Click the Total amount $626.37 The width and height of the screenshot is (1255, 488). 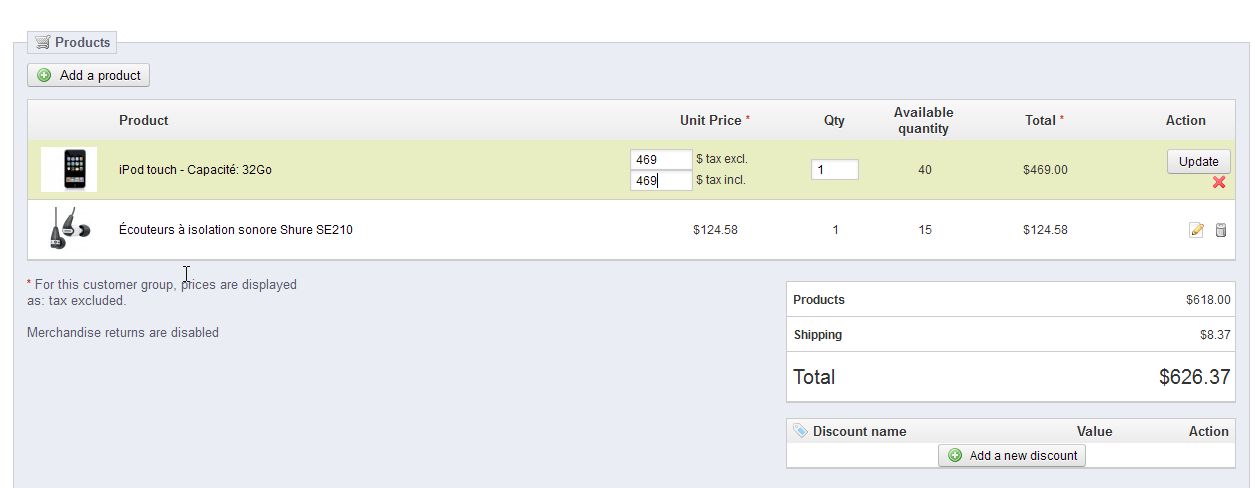click(x=1194, y=377)
